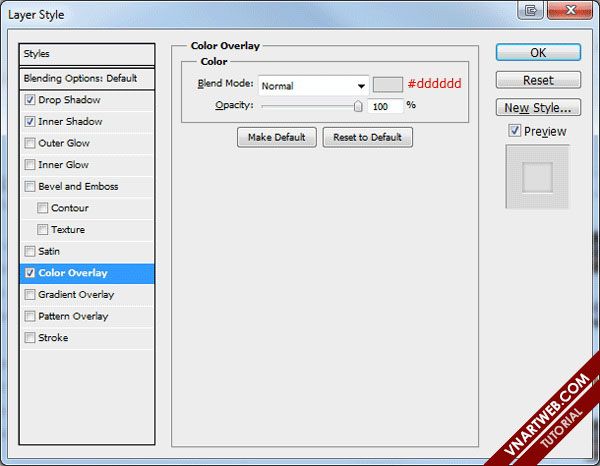Uncheck the Inner Shadow effect
The image size is (600, 466).
coord(30,122)
